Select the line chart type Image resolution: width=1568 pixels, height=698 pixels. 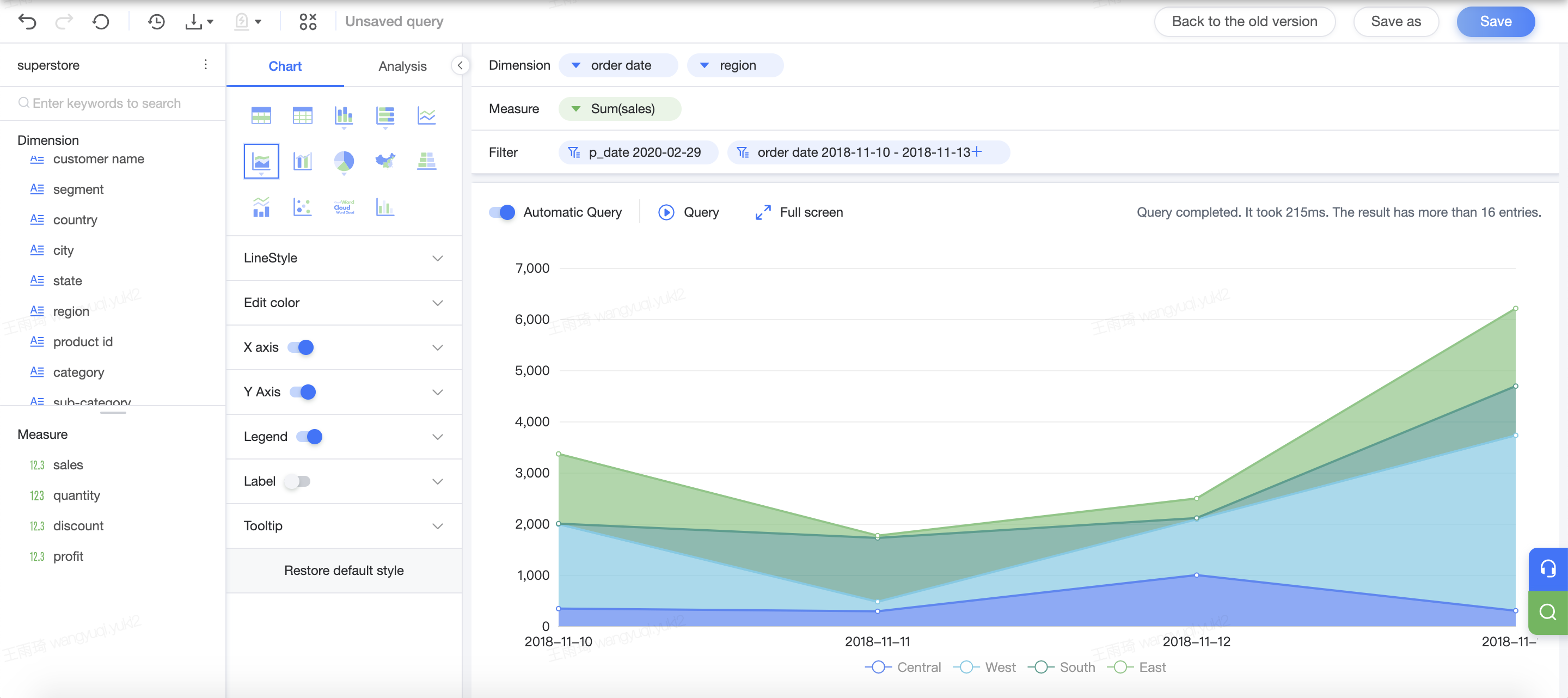[x=427, y=115]
